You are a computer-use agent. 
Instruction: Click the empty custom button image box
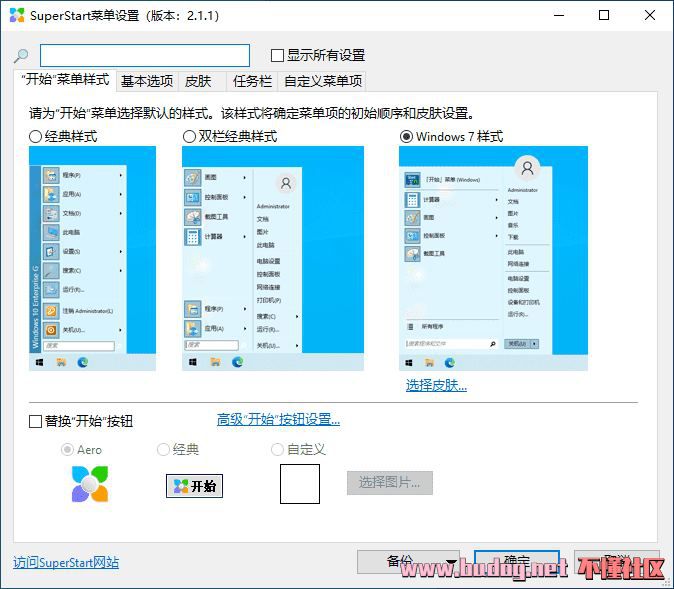coord(299,484)
